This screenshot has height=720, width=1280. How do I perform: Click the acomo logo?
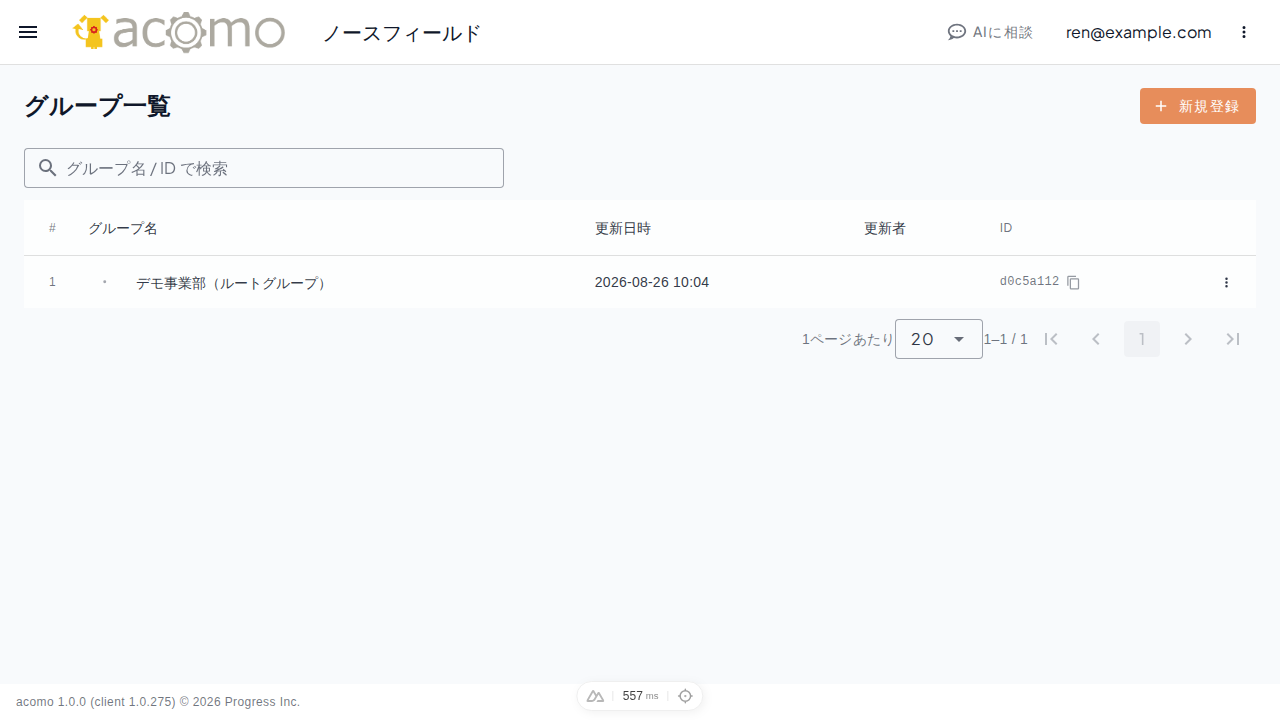[x=179, y=32]
